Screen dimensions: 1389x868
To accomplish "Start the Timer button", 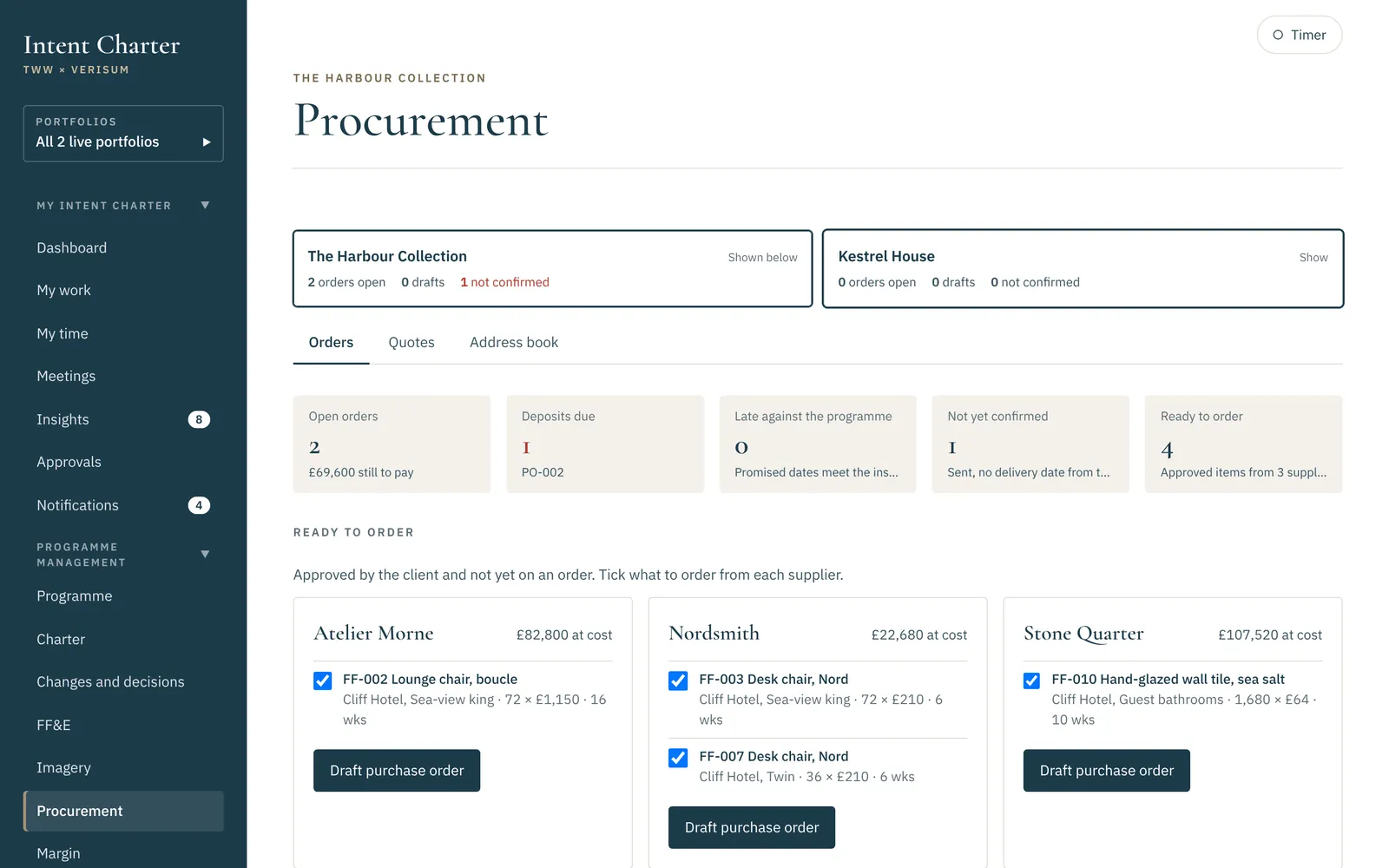I will click(1299, 35).
